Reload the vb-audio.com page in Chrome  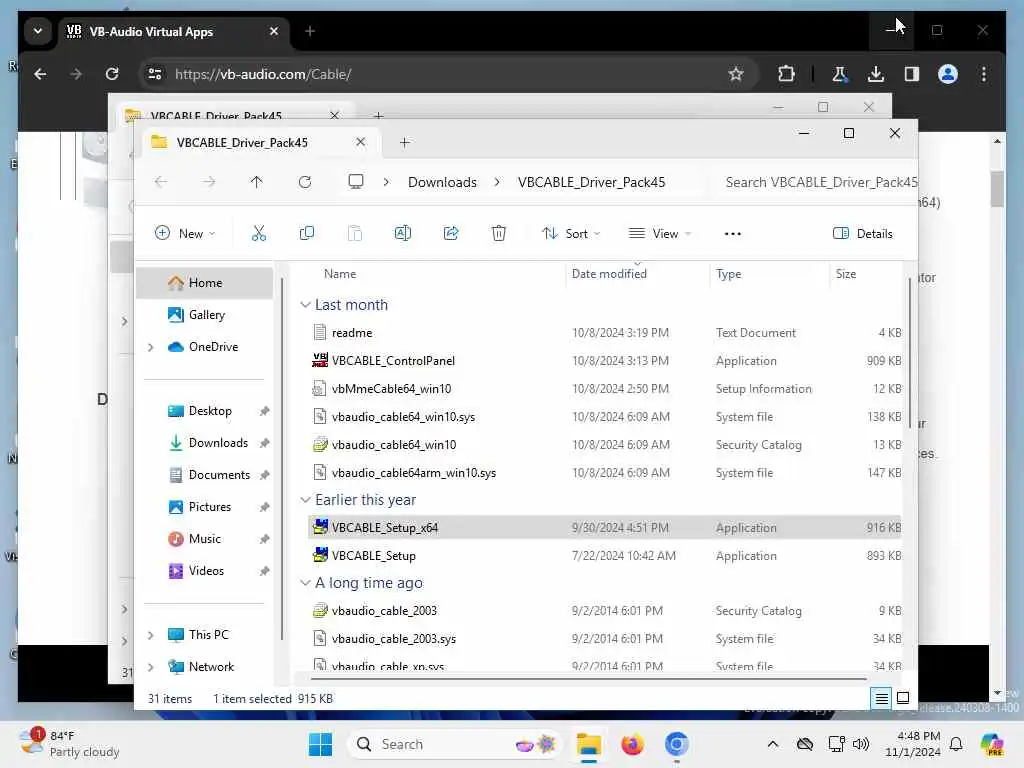click(112, 74)
